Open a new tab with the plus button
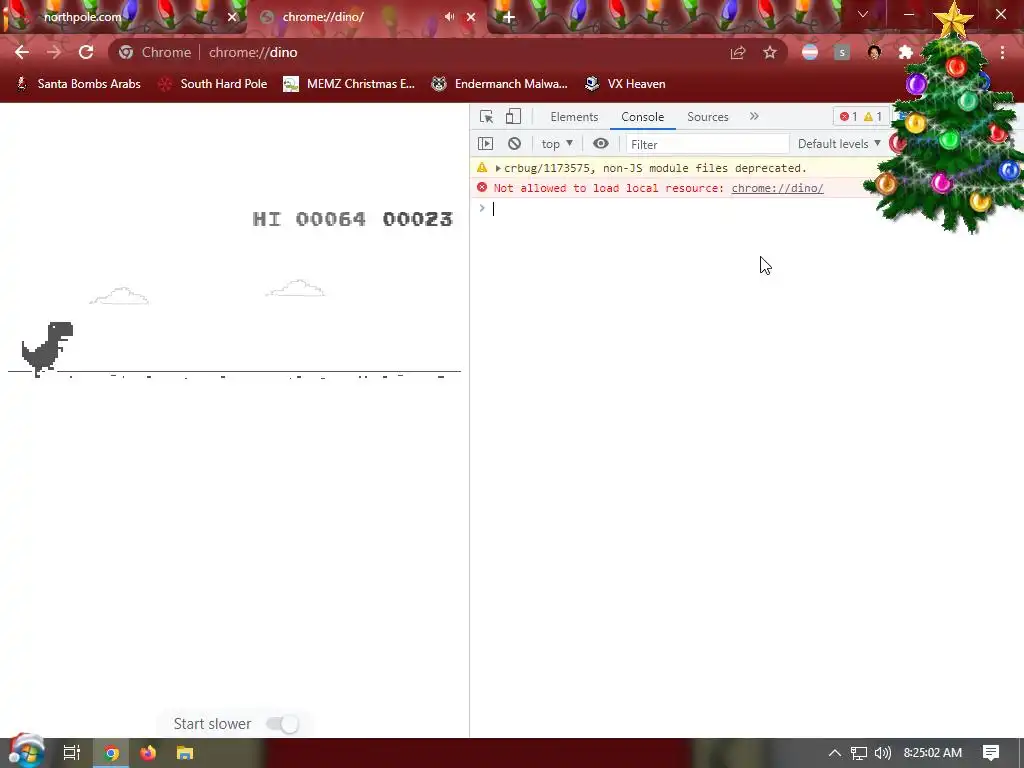1024x768 pixels. (x=509, y=17)
